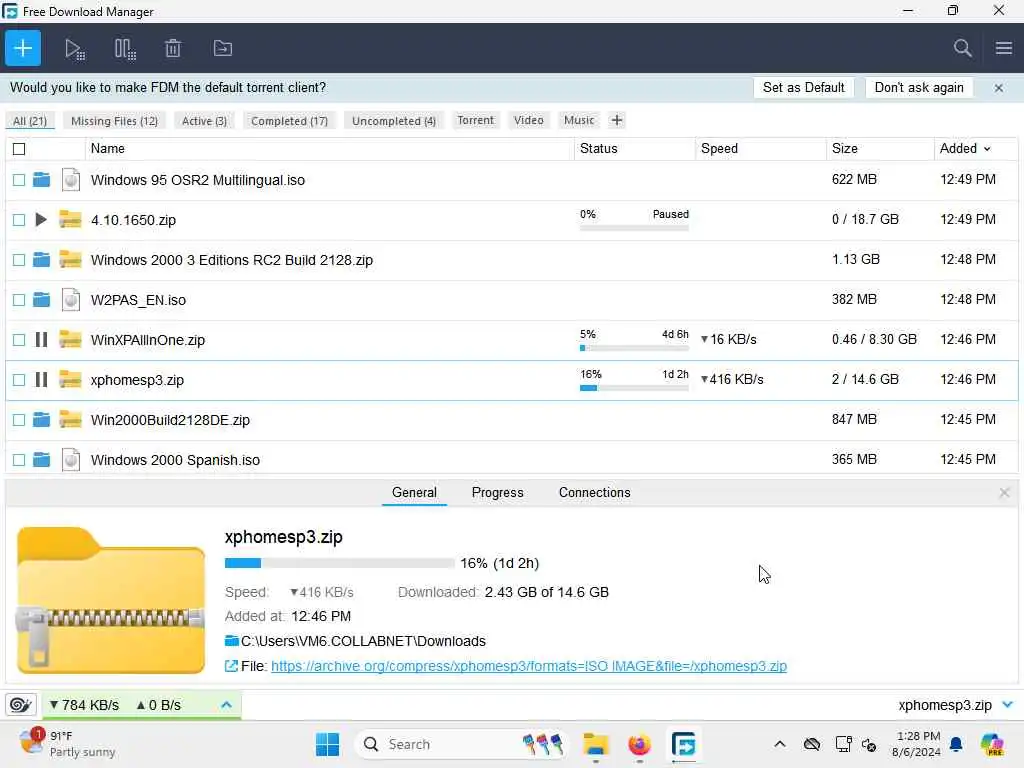The image size is (1024, 768).
Task: Open folder for Windows 2000 Spanish.iso
Action: [x=41, y=460]
